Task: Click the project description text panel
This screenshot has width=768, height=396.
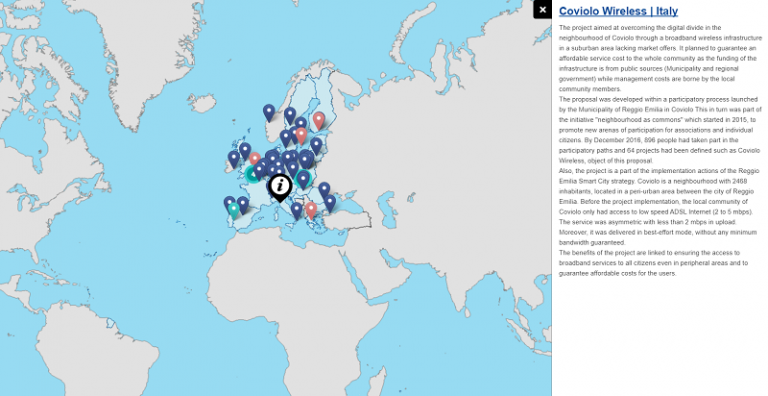Action: (660, 150)
